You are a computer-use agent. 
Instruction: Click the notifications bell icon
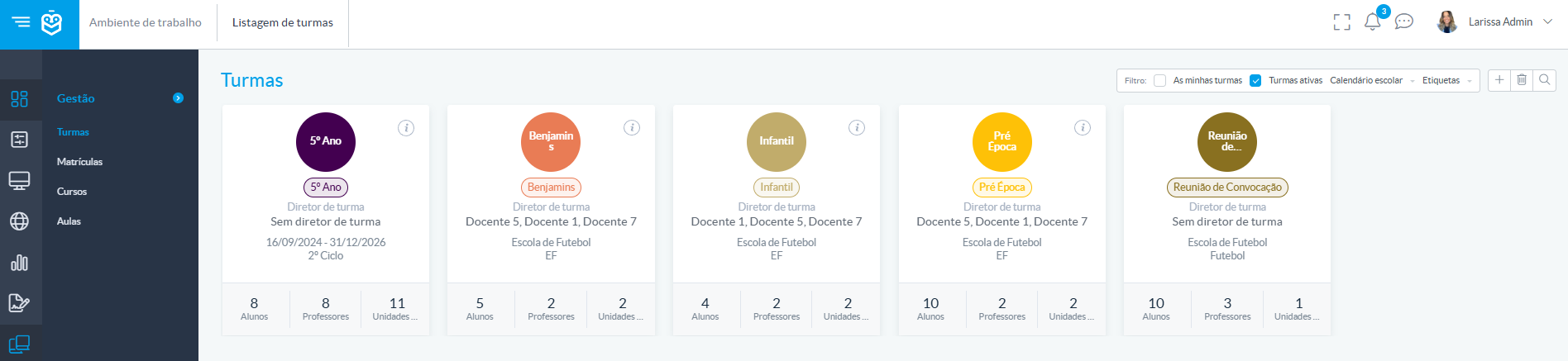coord(1372,22)
